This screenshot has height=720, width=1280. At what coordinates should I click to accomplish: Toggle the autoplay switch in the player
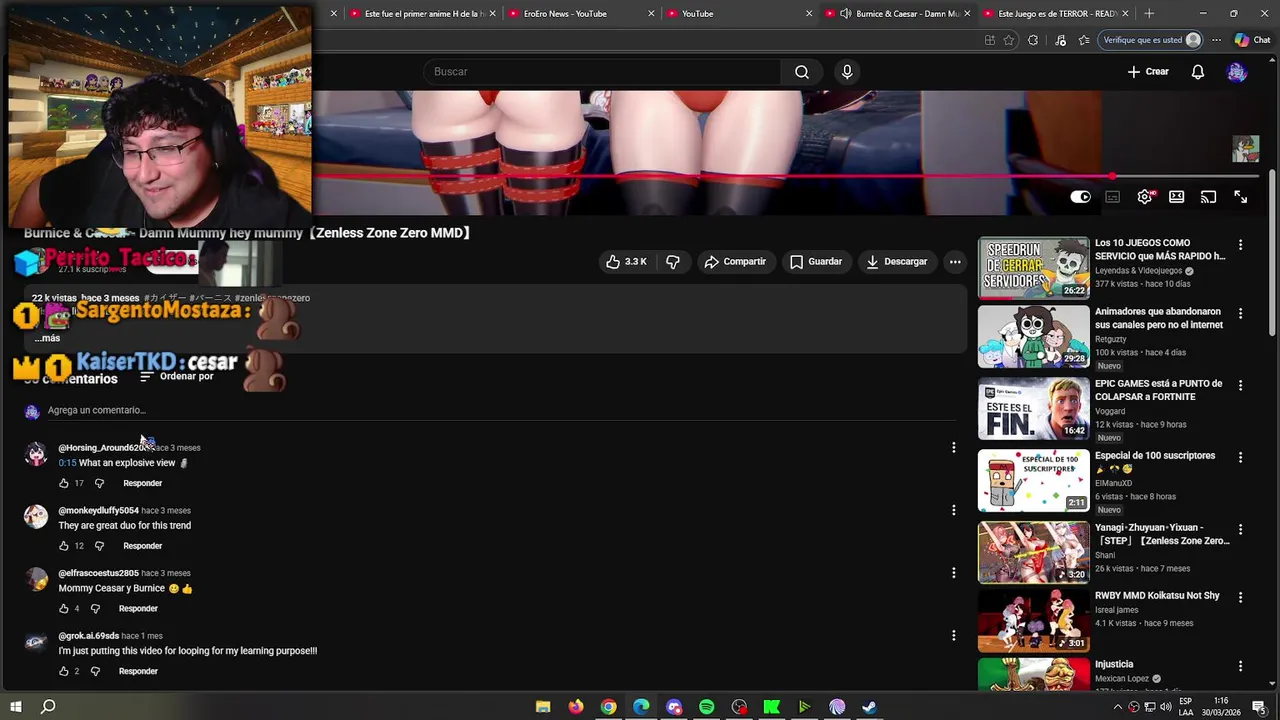click(x=1080, y=197)
